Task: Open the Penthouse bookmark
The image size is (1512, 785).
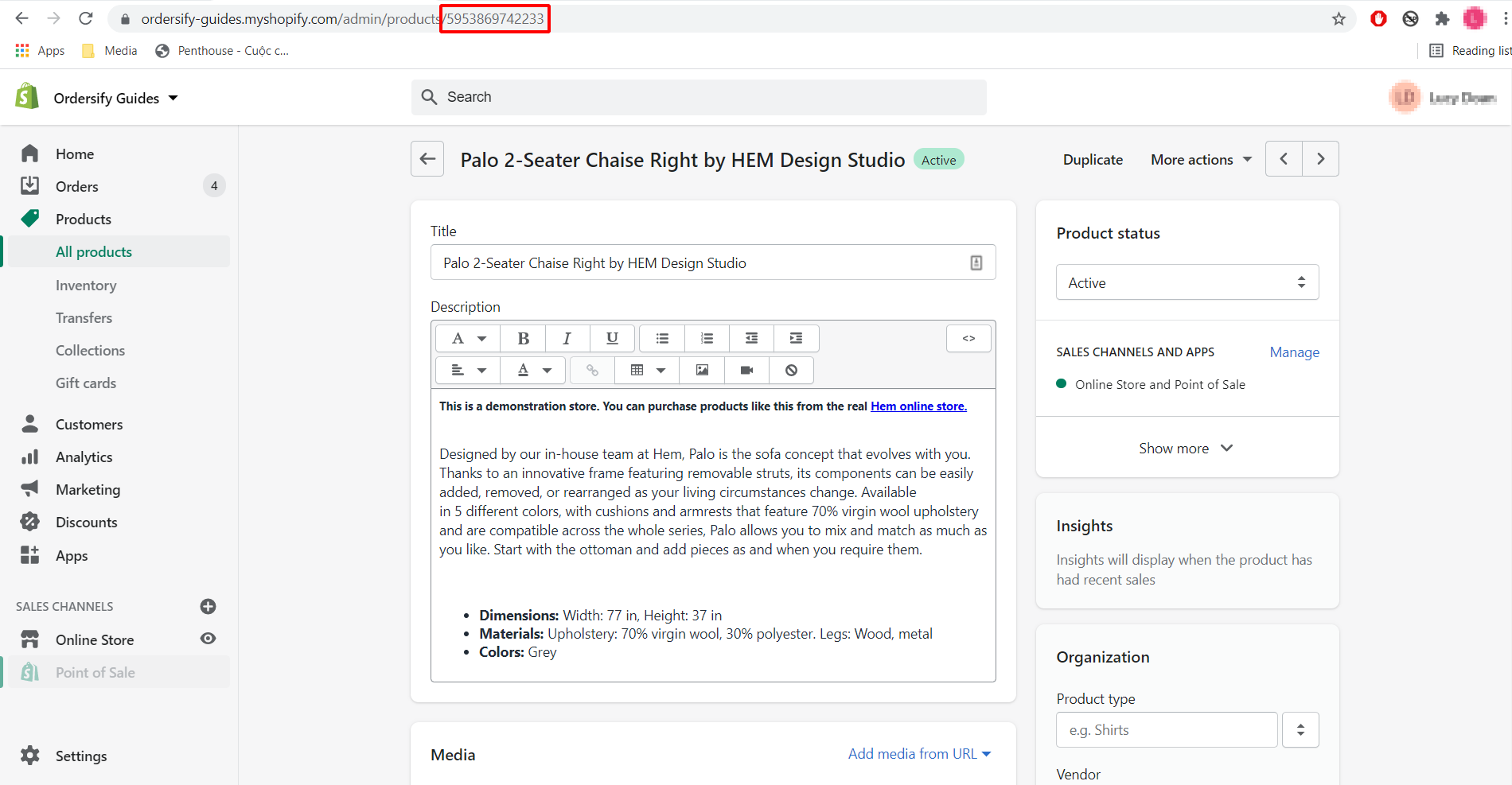Action: coord(222,50)
